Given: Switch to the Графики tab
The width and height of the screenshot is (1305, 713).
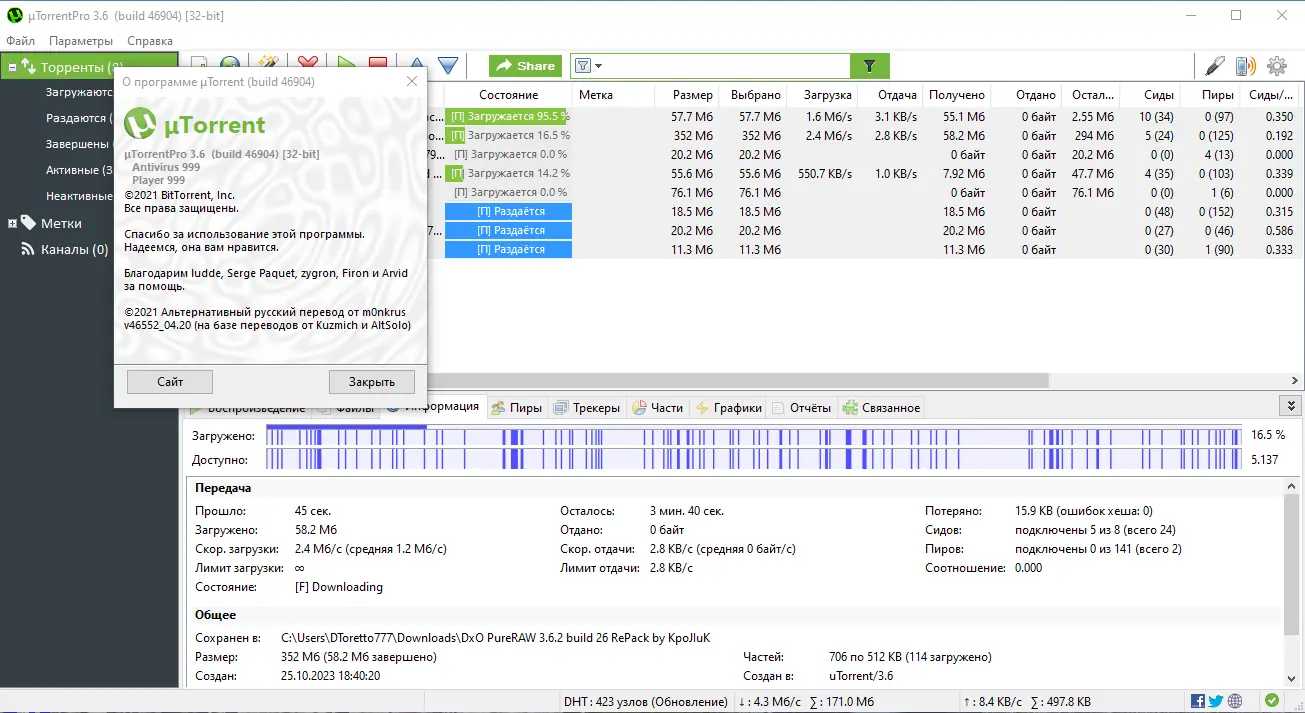Looking at the screenshot, I should click(728, 407).
